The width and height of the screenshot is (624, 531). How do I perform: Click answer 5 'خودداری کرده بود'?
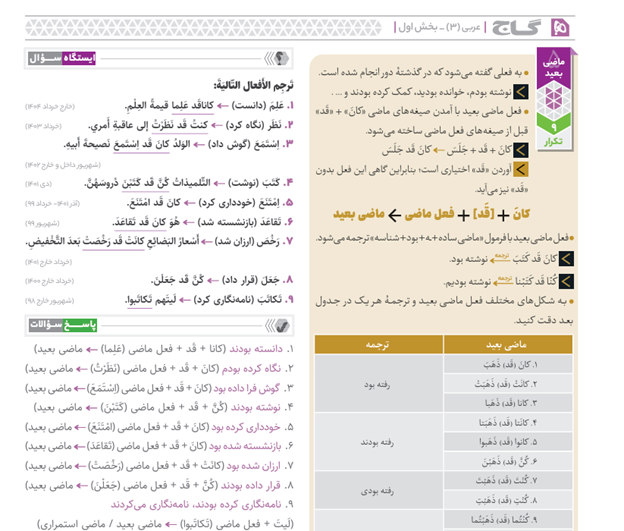[246, 427]
